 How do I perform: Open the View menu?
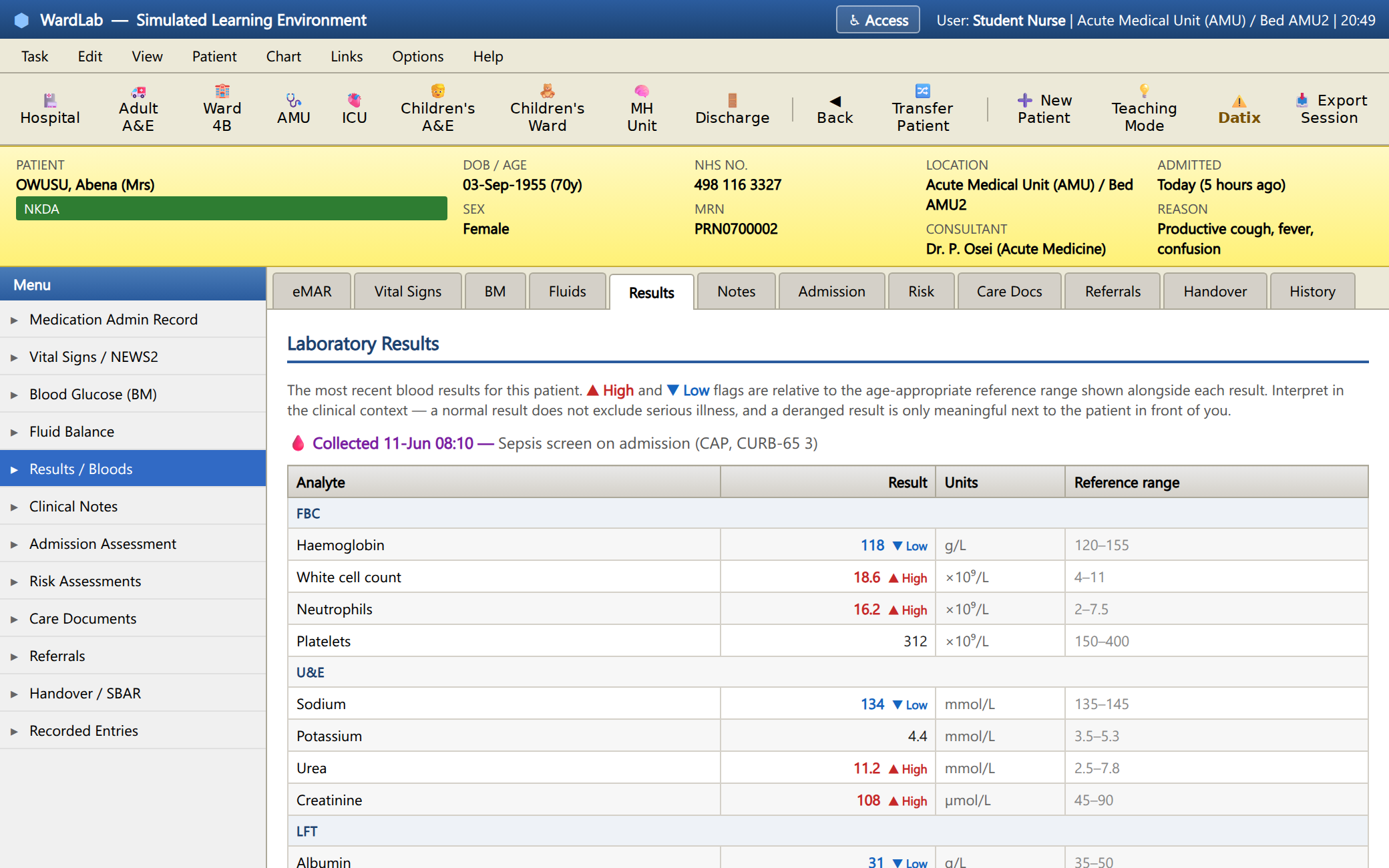(x=147, y=57)
